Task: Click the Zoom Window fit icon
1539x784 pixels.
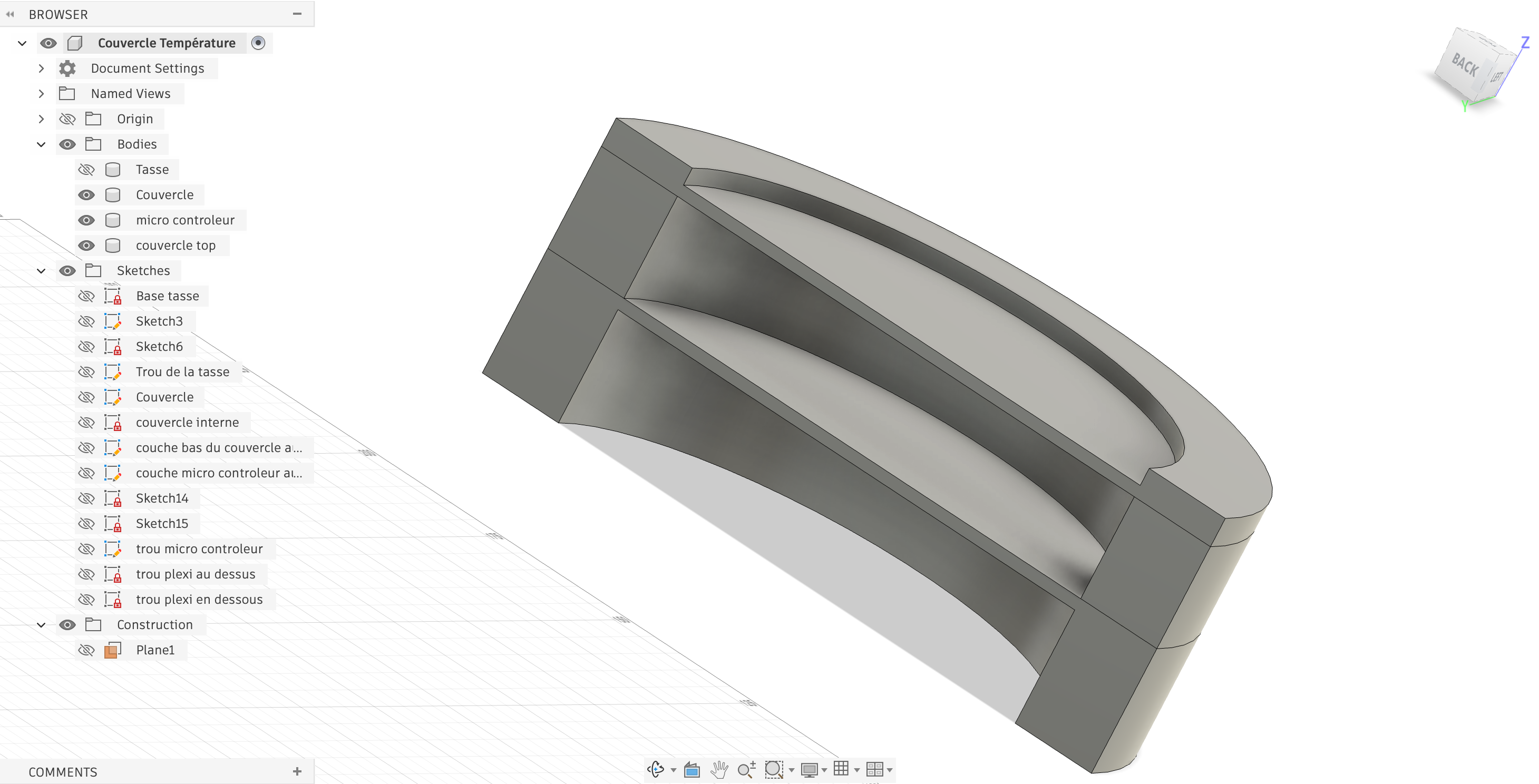Action: [774, 770]
